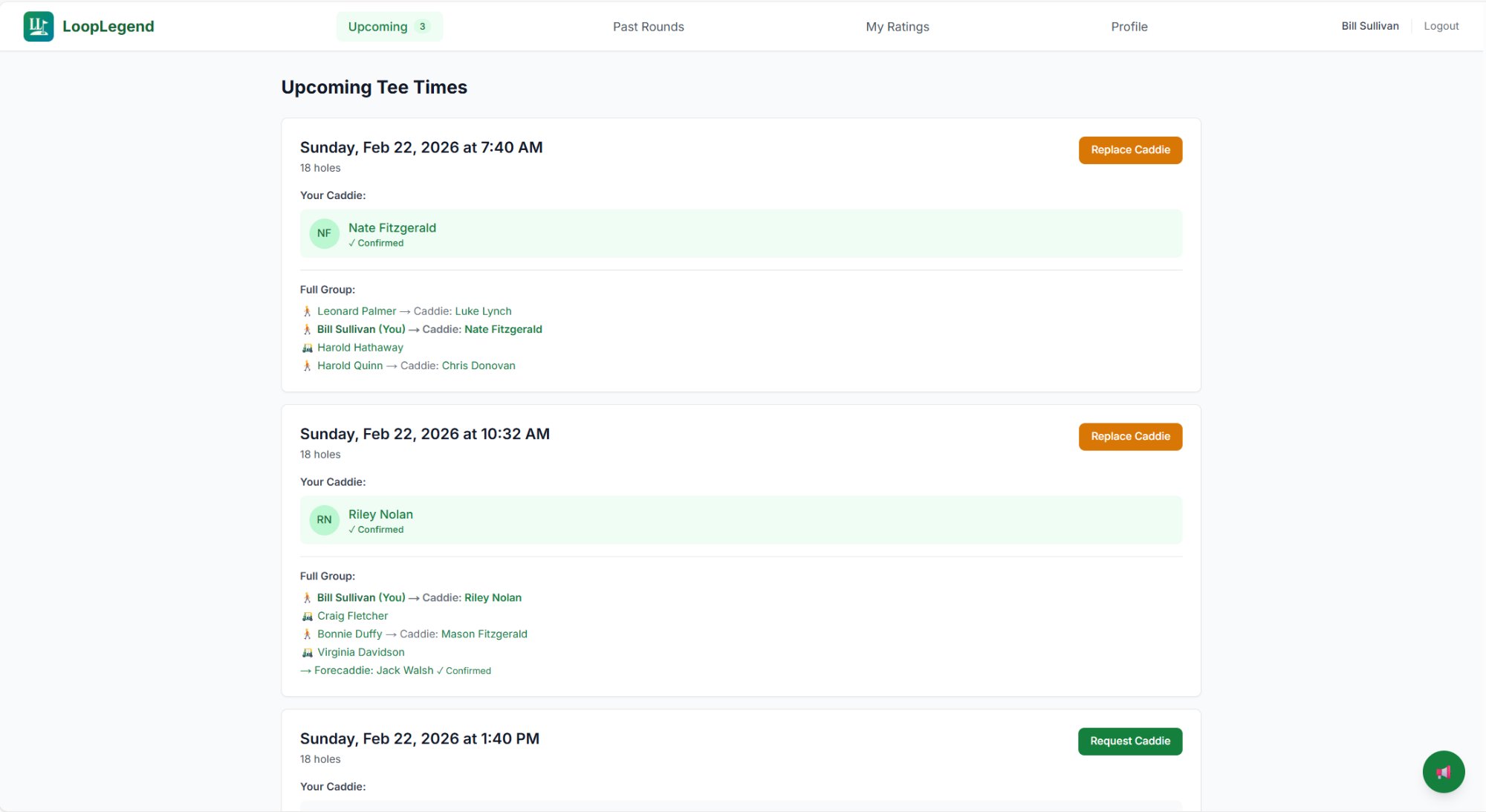
Task: Click golf cart icon beside Craig Fletcher
Action: pyautogui.click(x=307, y=616)
